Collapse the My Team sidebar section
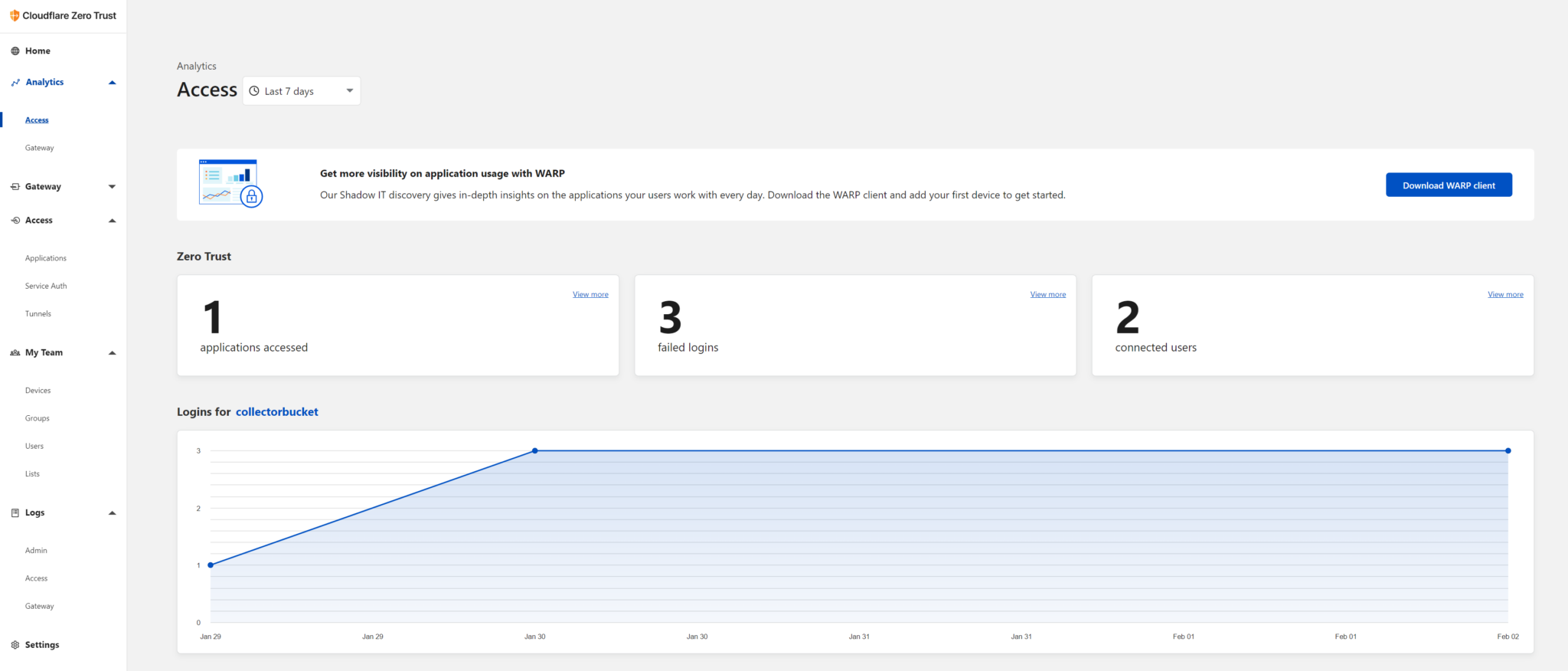 113,353
